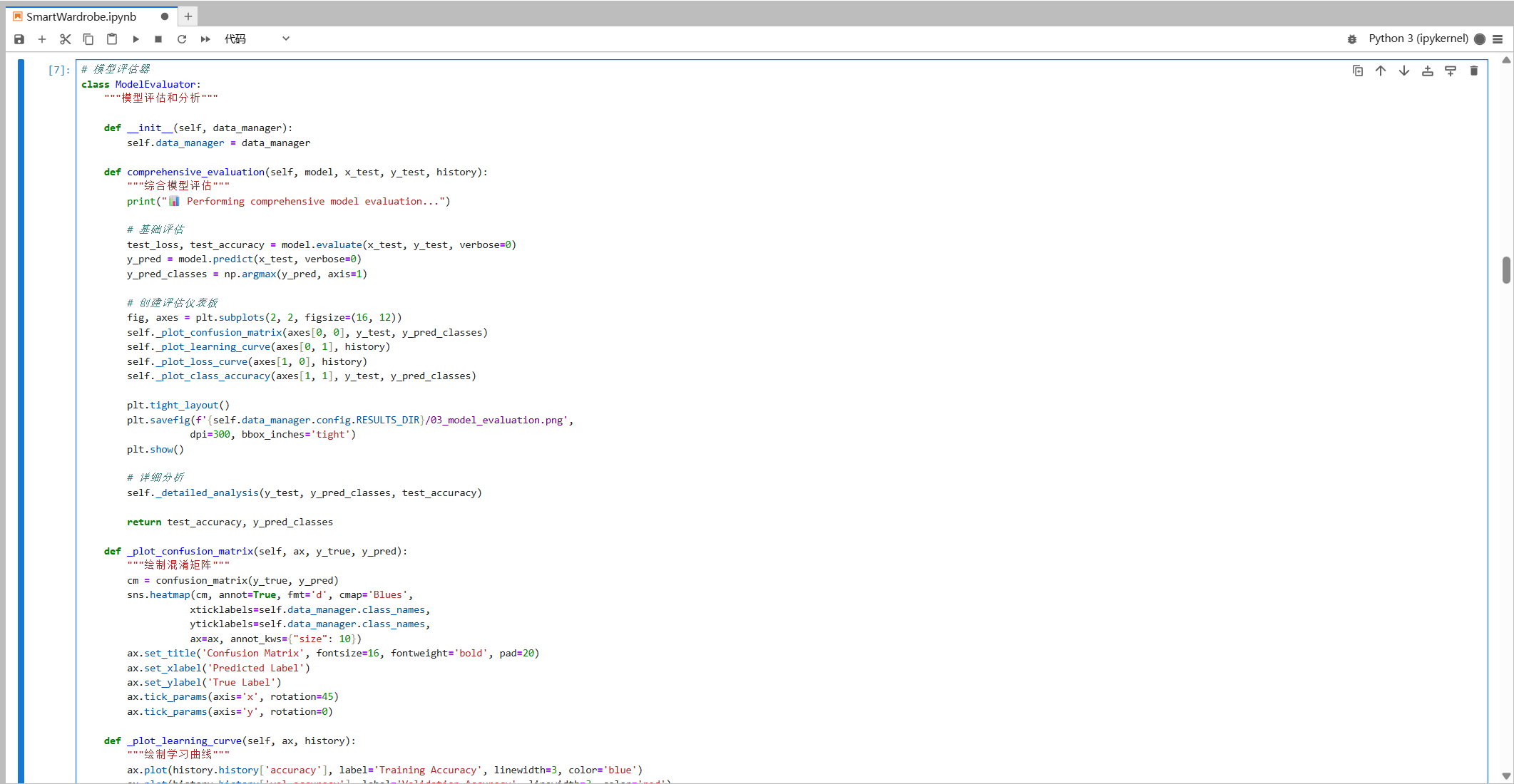Interrupt the kernel with the stop button
Image resolution: width=1514 pixels, height=784 pixels.
tap(158, 39)
